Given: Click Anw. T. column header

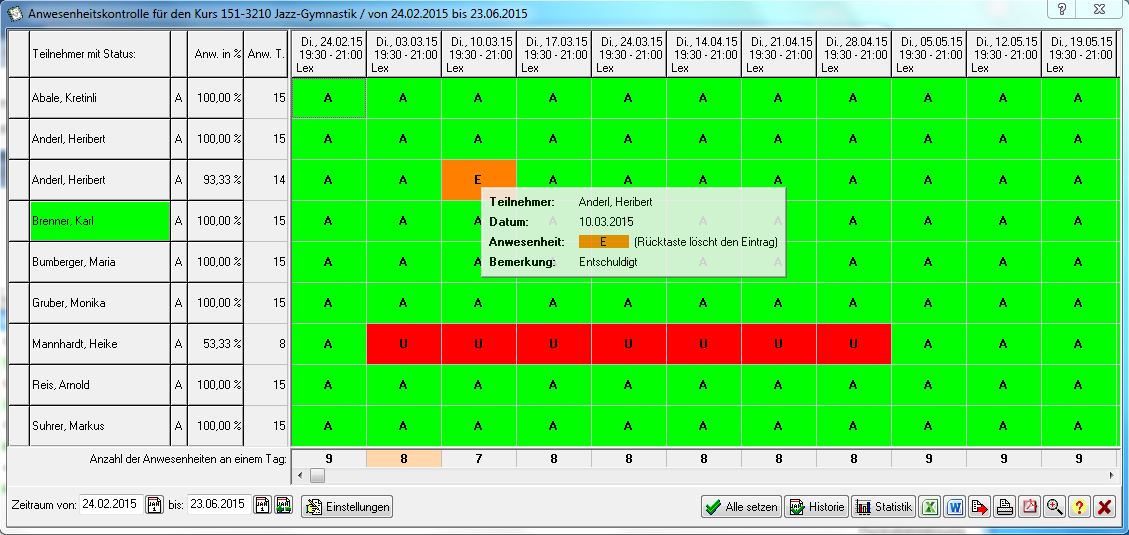Looking at the screenshot, I should [266, 53].
